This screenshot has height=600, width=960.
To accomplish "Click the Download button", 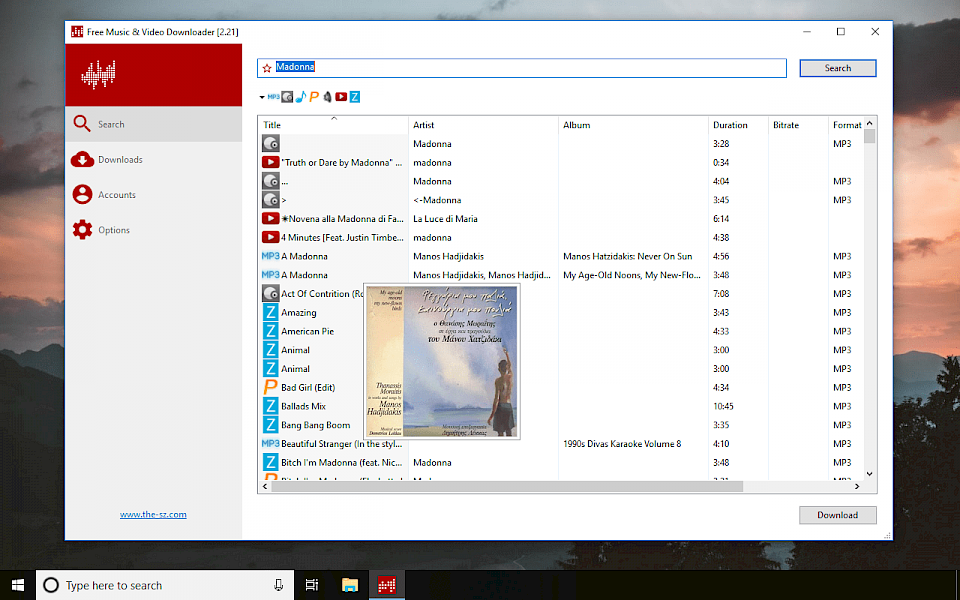I will pyautogui.click(x=838, y=515).
